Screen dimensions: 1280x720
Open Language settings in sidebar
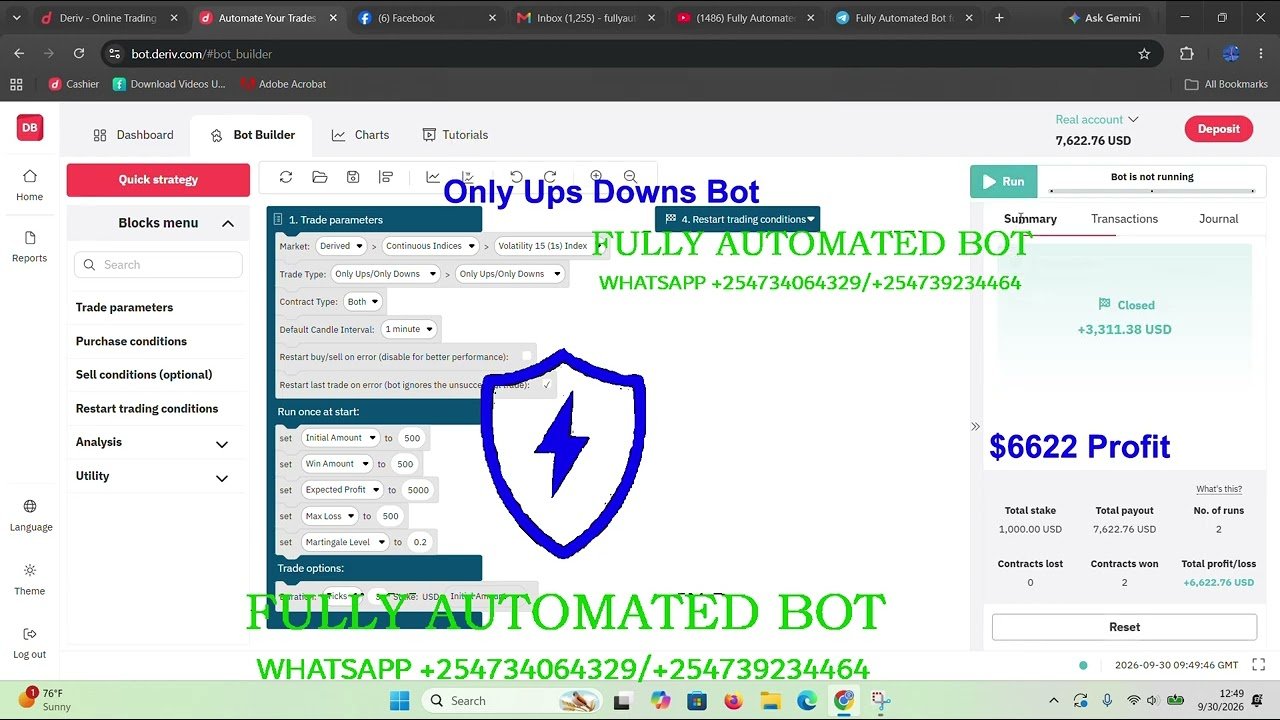pos(29,515)
